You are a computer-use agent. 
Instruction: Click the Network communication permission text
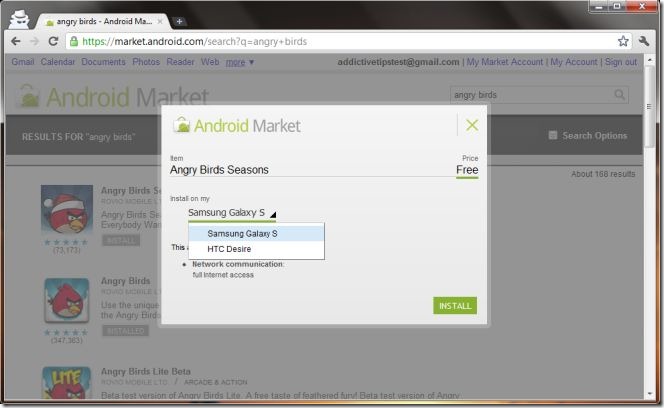[238, 264]
